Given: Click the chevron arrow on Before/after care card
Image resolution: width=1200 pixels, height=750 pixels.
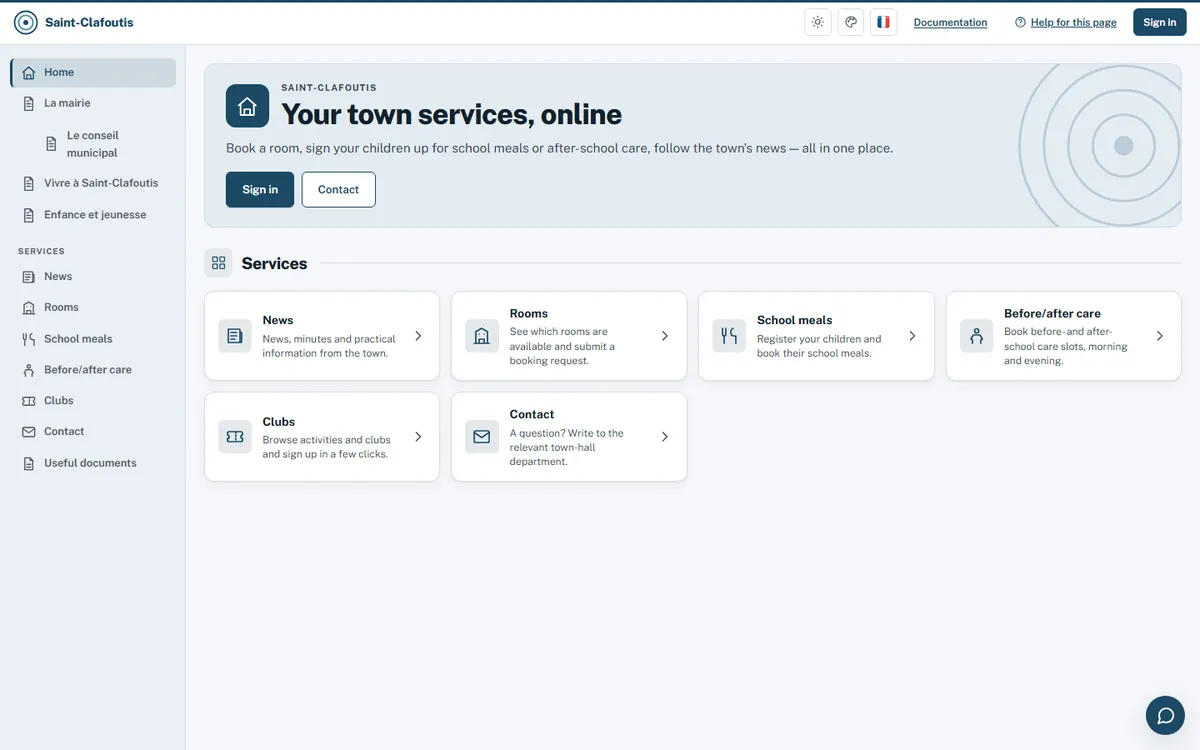Looking at the screenshot, I should [1160, 336].
